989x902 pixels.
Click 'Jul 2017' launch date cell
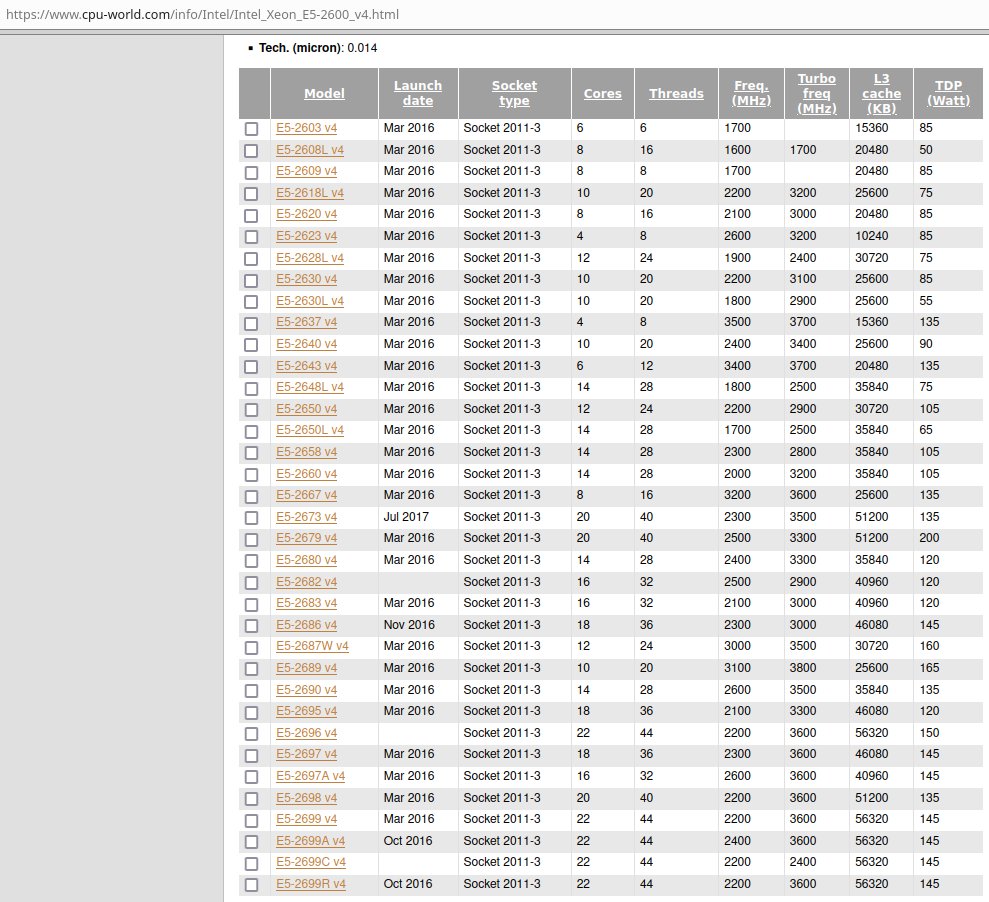(x=406, y=517)
